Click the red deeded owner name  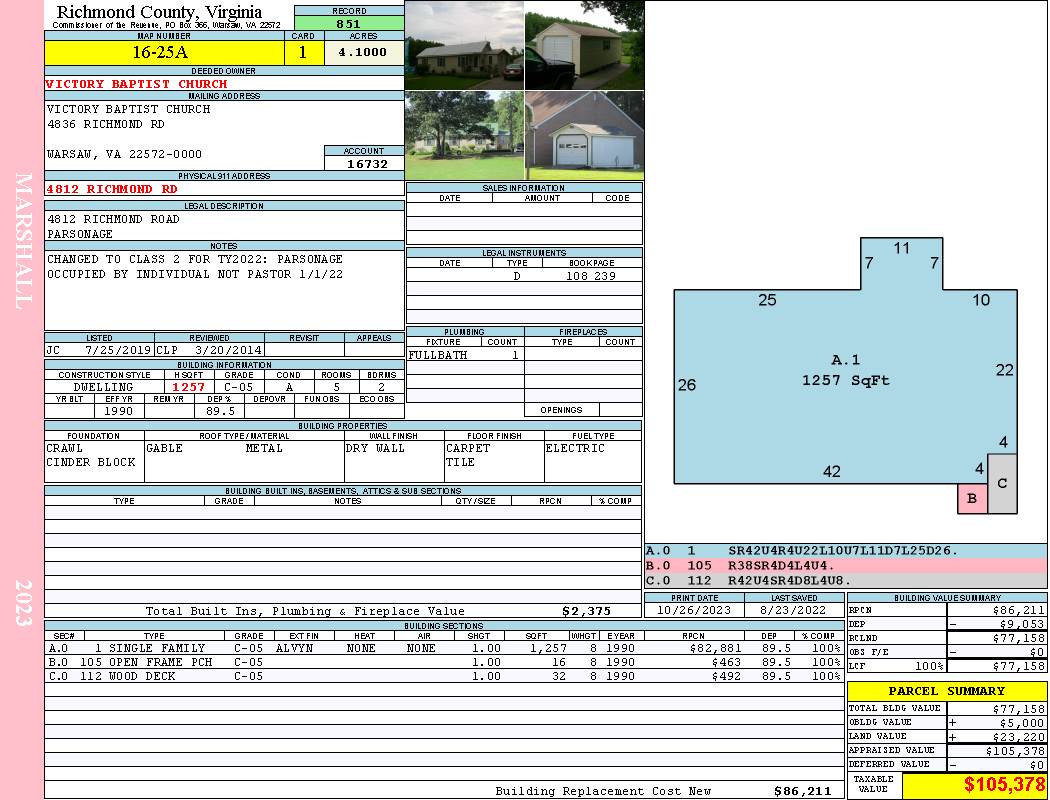pyautogui.click(x=136, y=84)
